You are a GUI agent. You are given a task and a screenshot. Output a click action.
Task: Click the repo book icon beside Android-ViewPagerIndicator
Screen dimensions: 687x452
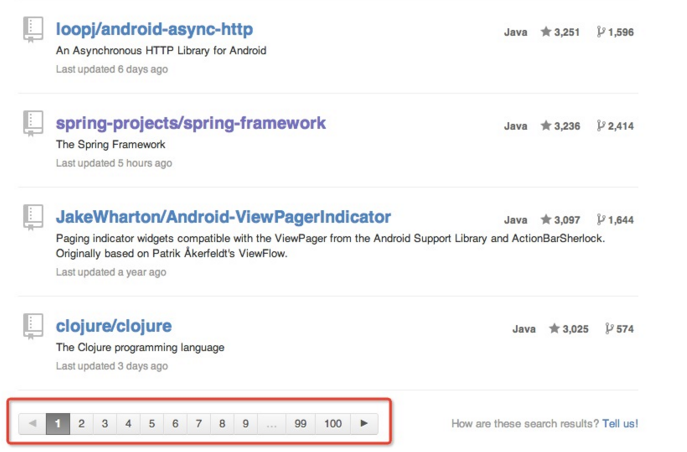coord(33,217)
